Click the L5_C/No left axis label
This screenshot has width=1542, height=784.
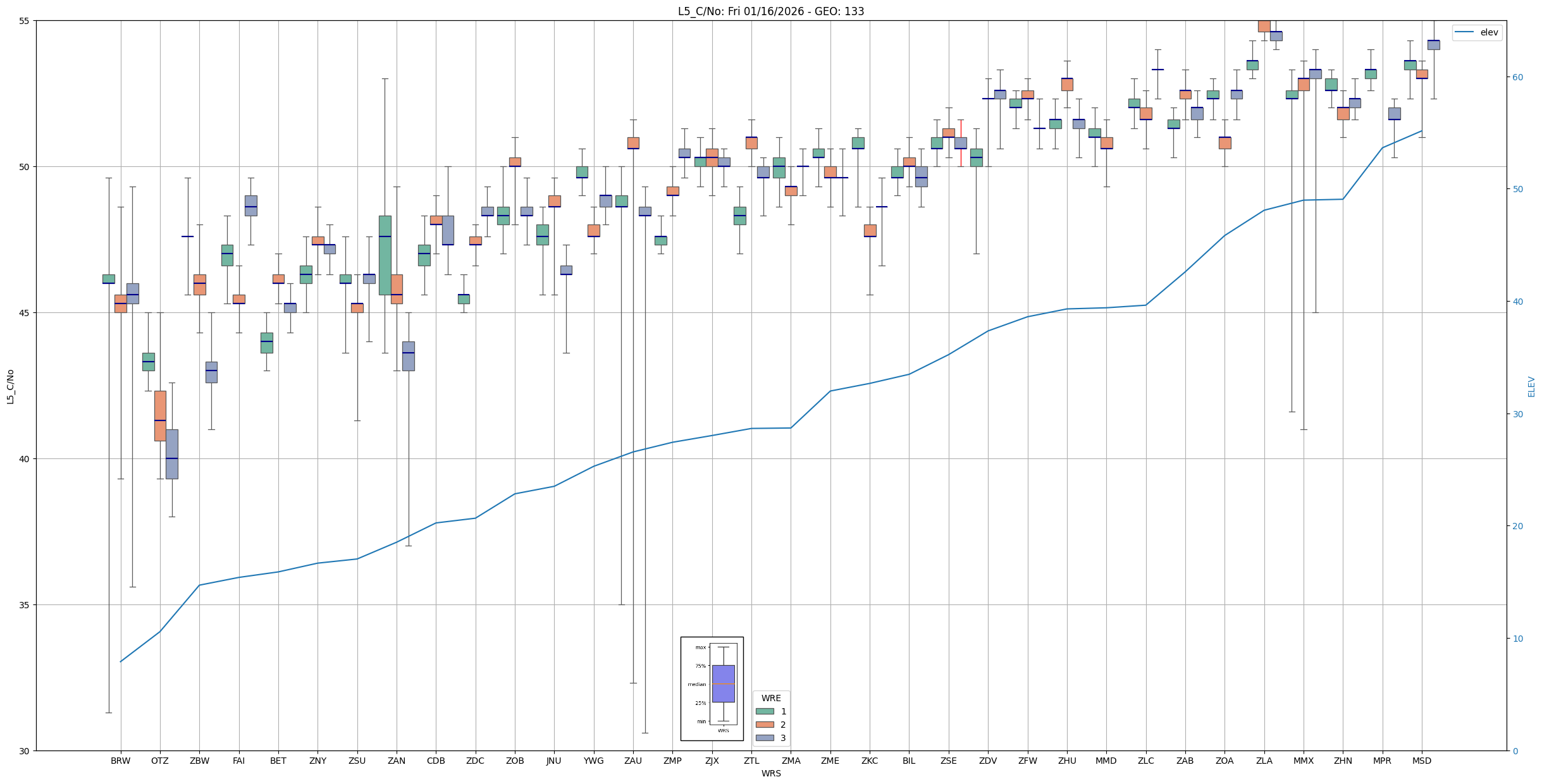(x=10, y=386)
